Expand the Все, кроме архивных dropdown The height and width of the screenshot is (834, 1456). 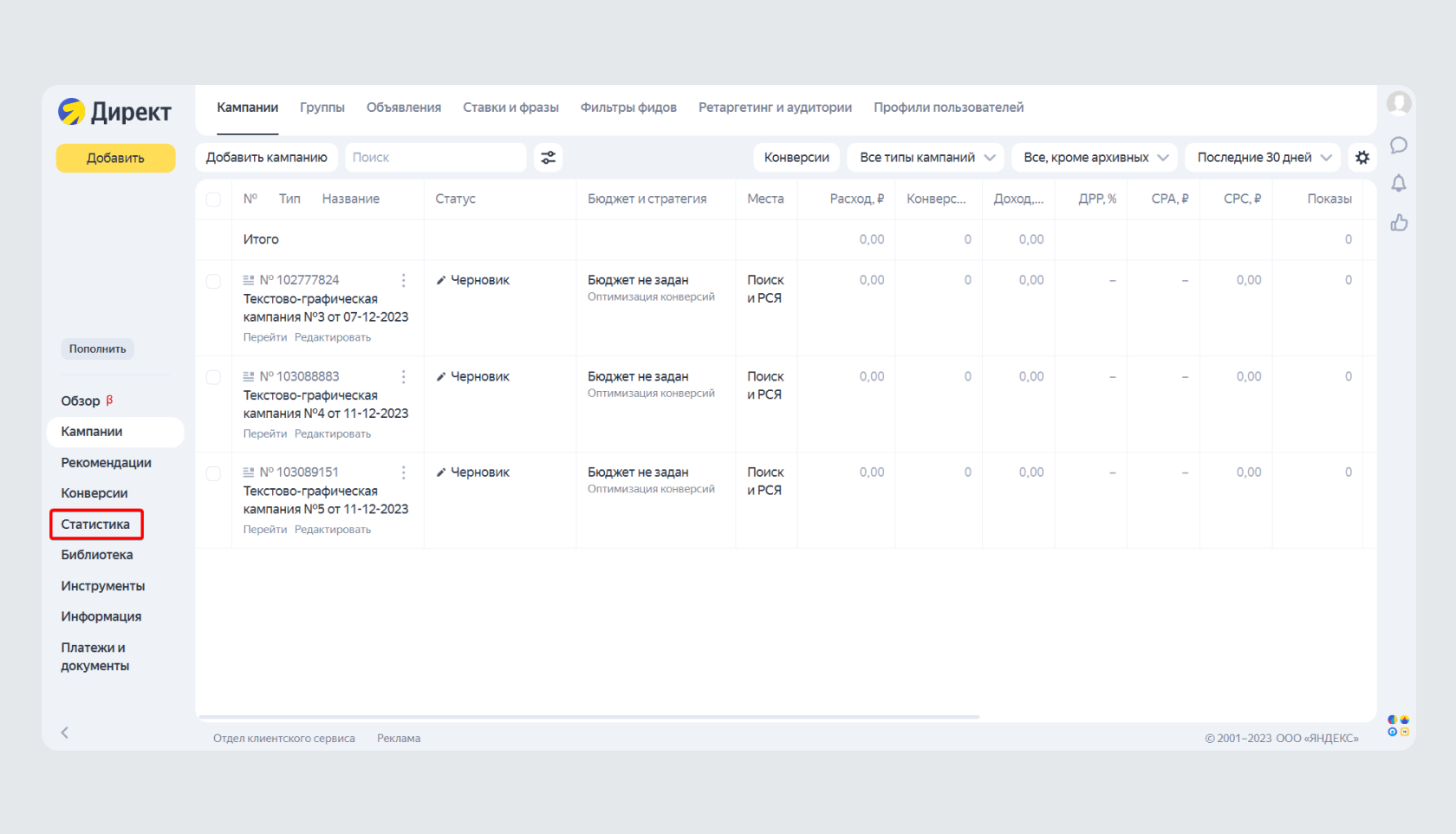[1095, 158]
